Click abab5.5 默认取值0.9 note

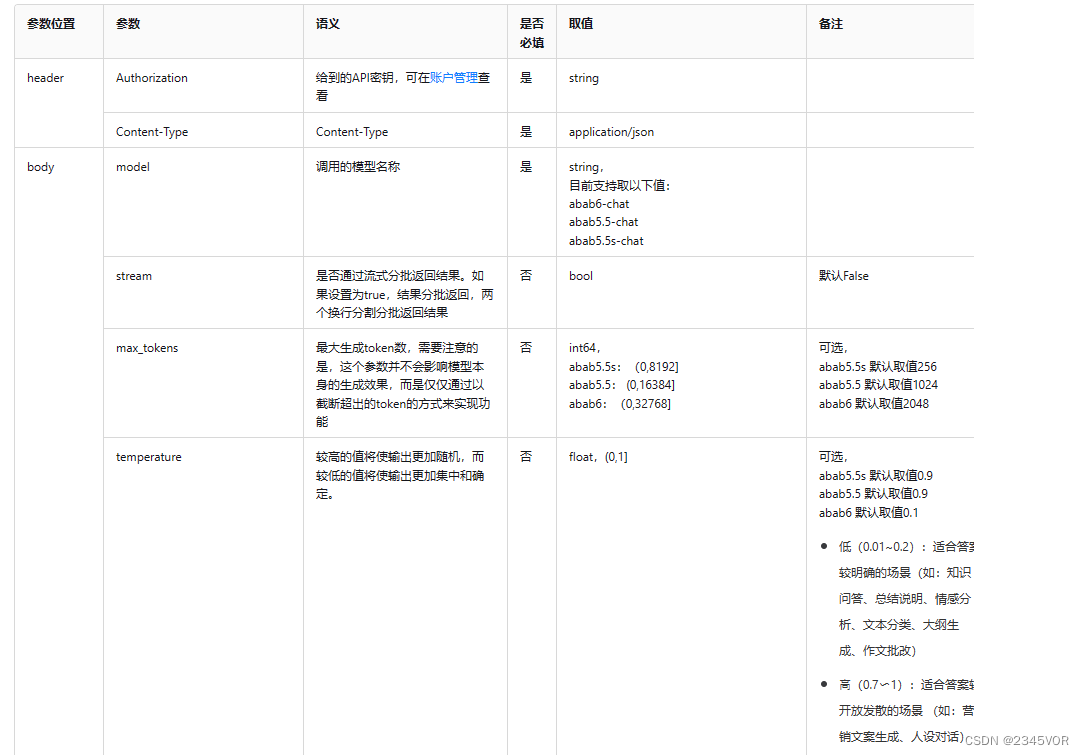[873, 494]
